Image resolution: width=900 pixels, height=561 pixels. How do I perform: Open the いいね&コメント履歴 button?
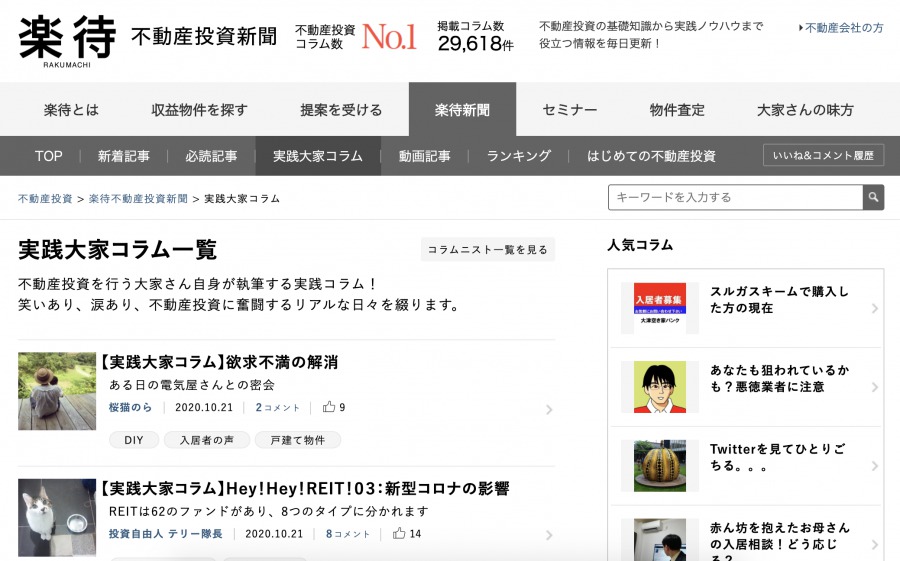point(823,156)
